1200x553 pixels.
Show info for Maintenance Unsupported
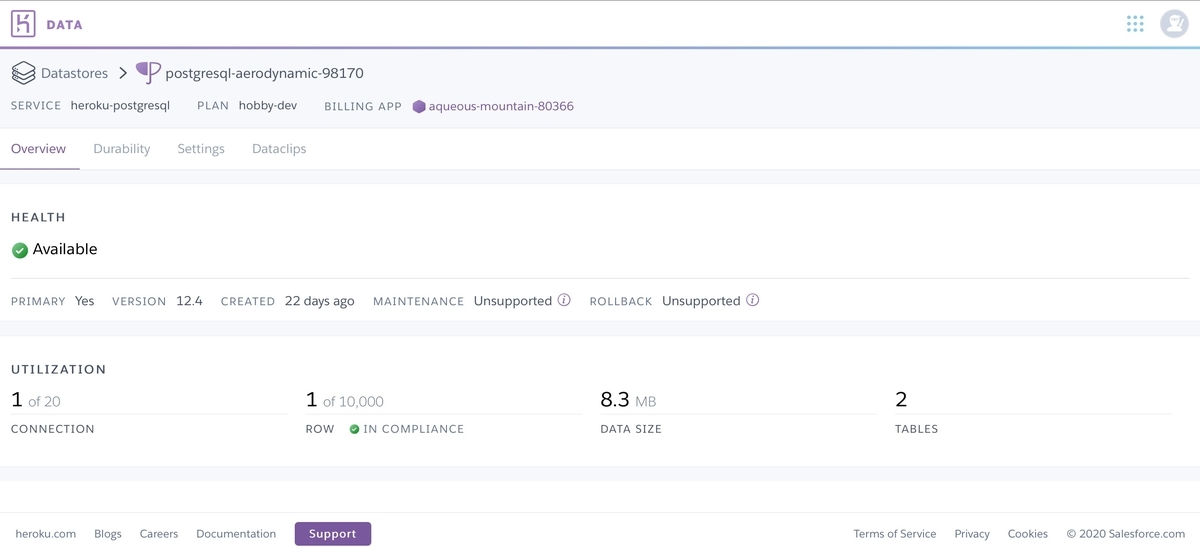pos(564,300)
